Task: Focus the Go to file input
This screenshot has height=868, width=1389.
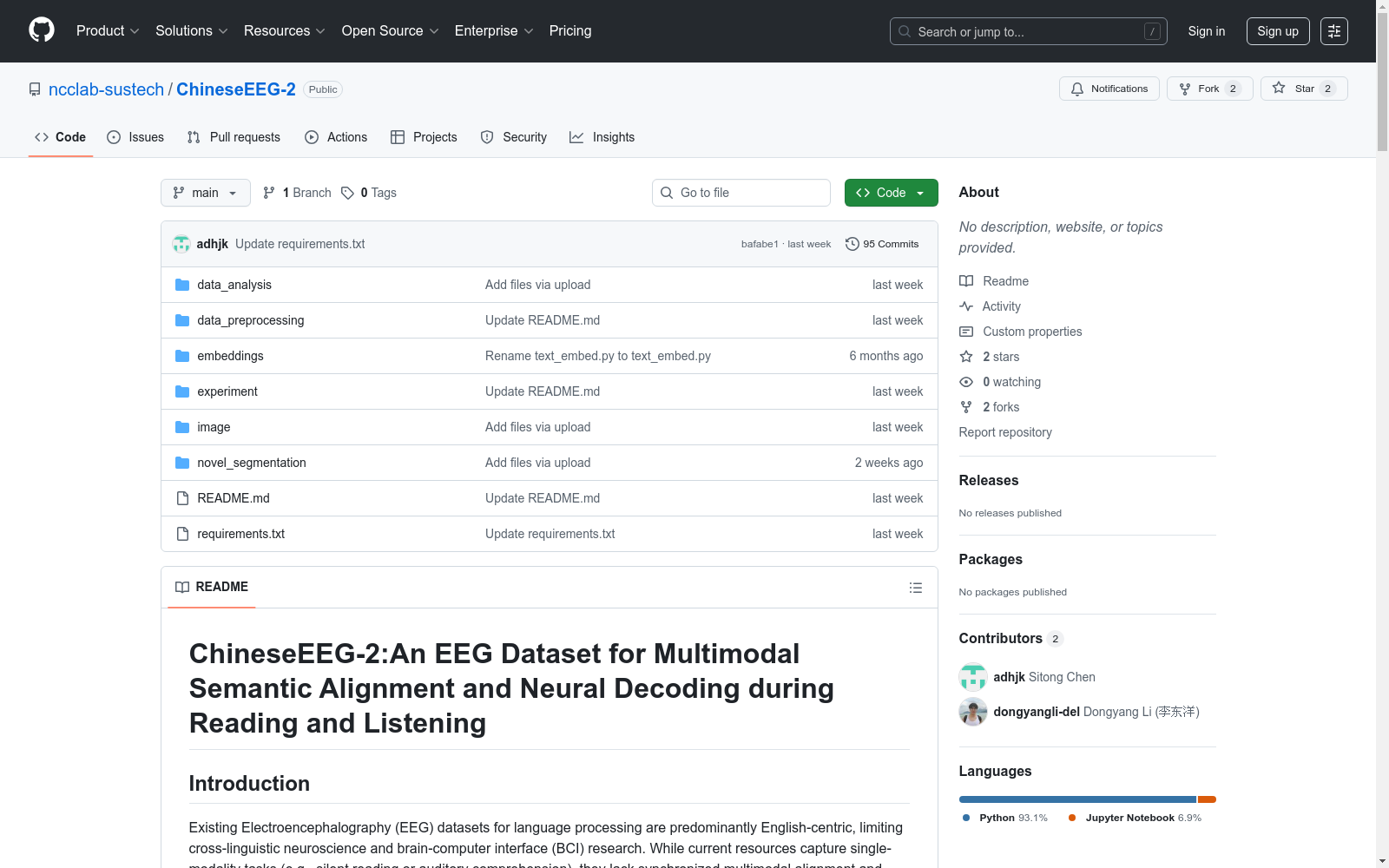Action: [x=741, y=193]
